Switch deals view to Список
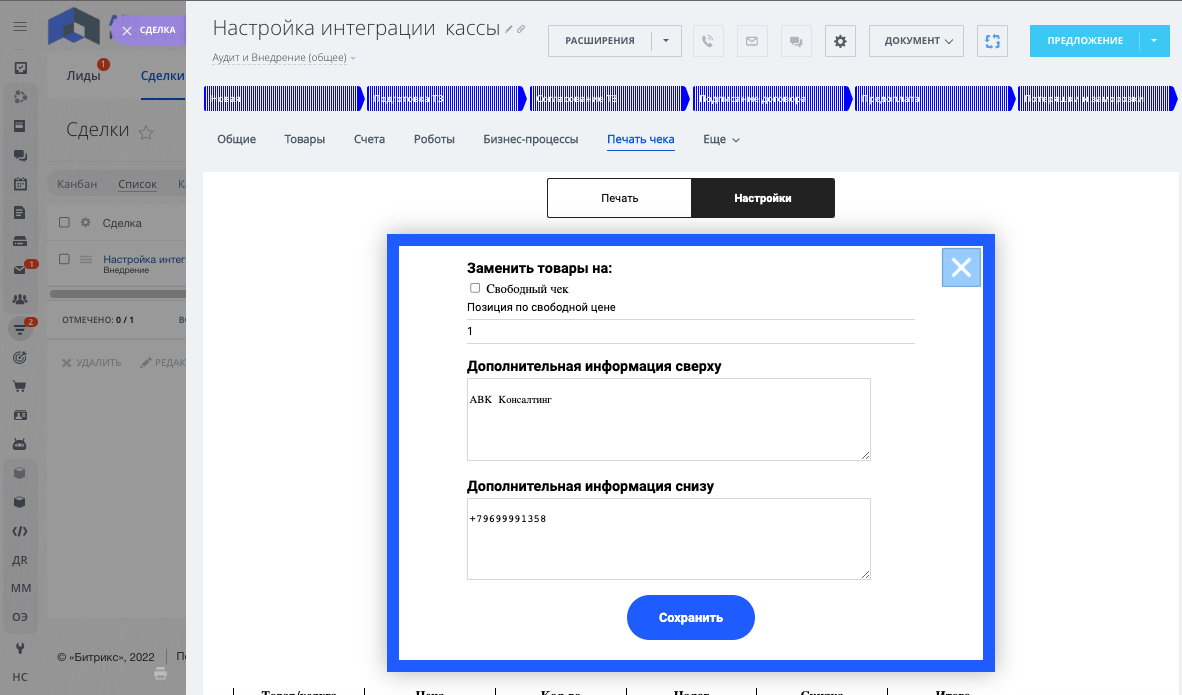Image resolution: width=1182 pixels, height=695 pixels. (x=137, y=184)
